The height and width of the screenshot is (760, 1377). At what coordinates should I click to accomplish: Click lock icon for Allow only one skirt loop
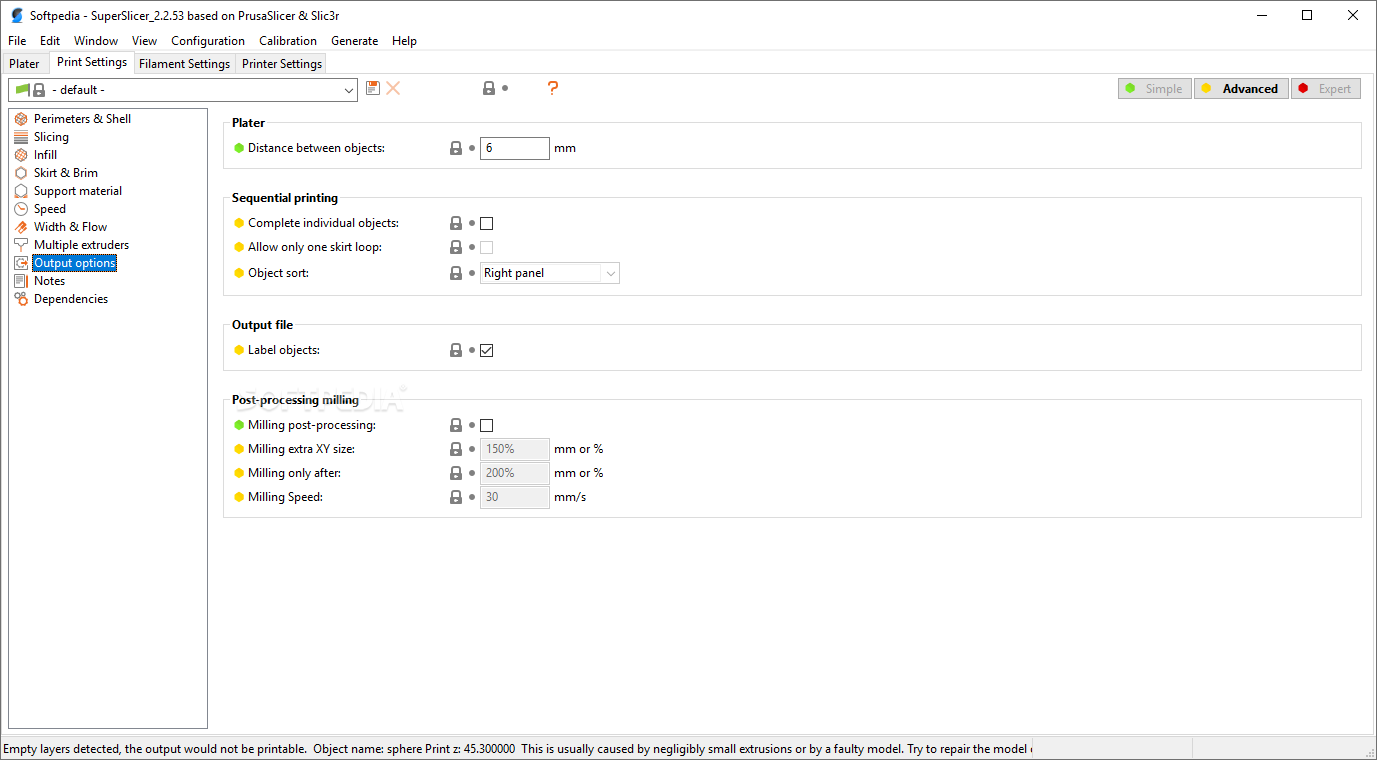click(456, 247)
